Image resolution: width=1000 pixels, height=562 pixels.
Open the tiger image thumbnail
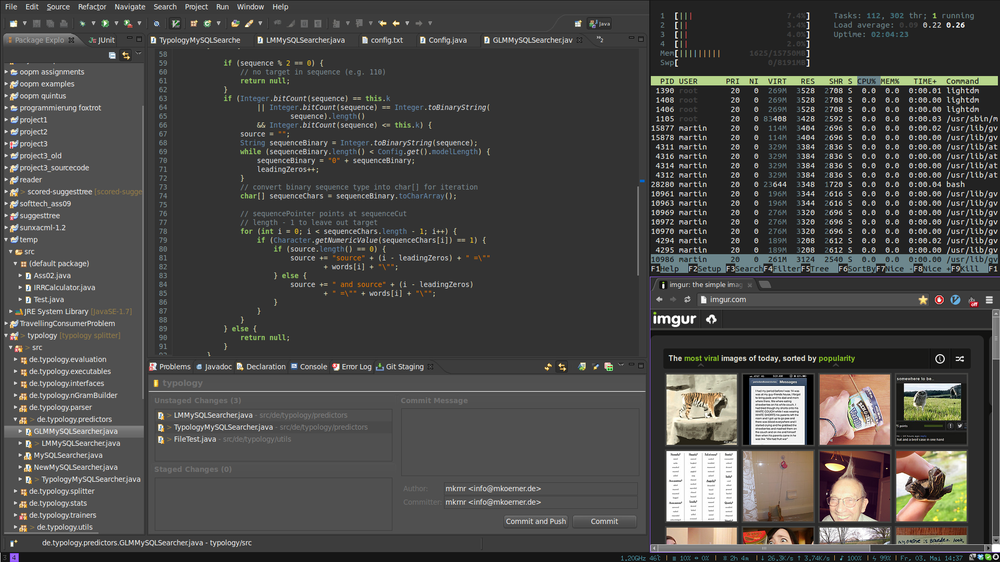point(701,409)
